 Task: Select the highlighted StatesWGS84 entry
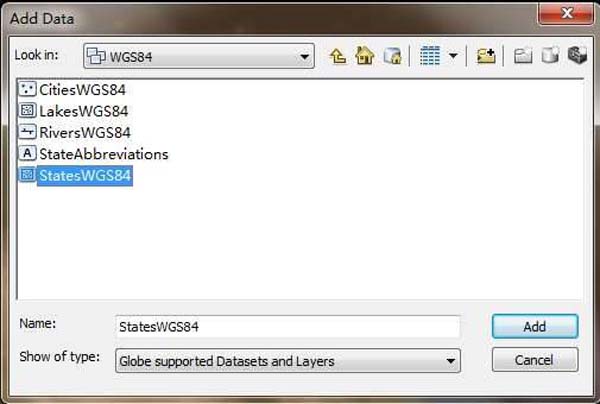(x=75, y=176)
